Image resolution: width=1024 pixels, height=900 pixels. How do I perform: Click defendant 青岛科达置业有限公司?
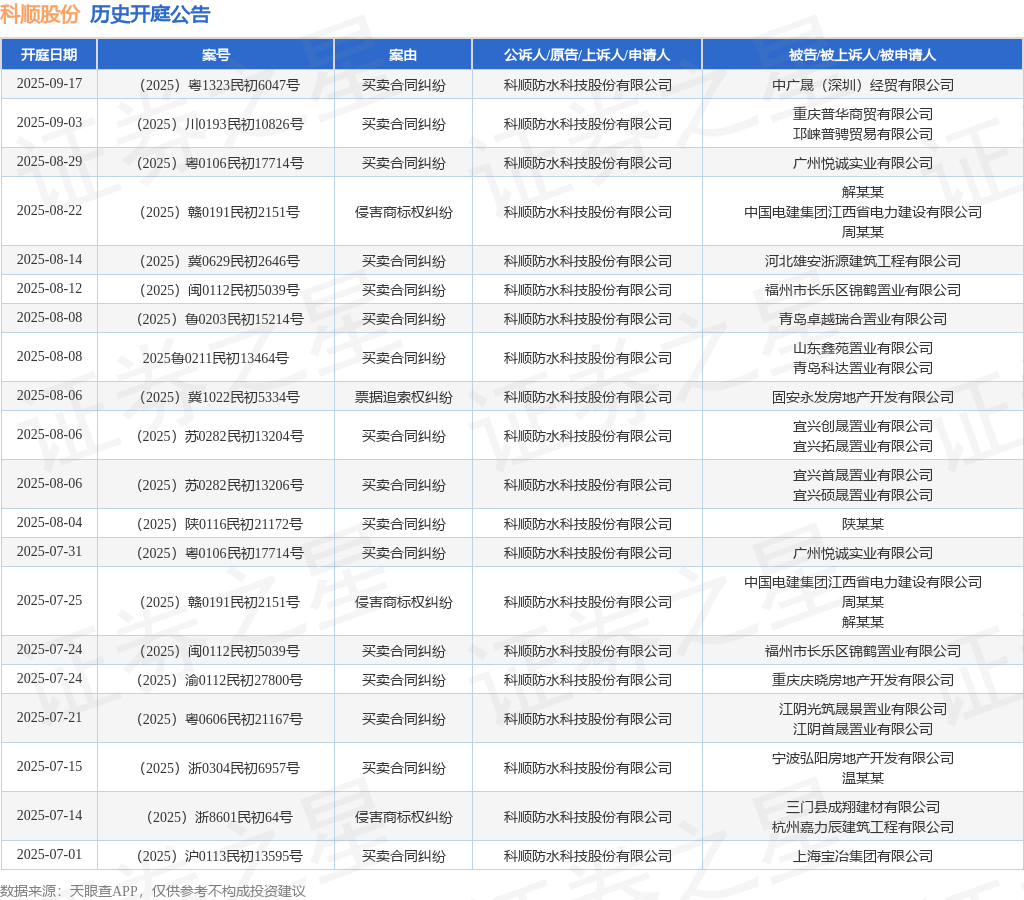pyautogui.click(x=863, y=368)
